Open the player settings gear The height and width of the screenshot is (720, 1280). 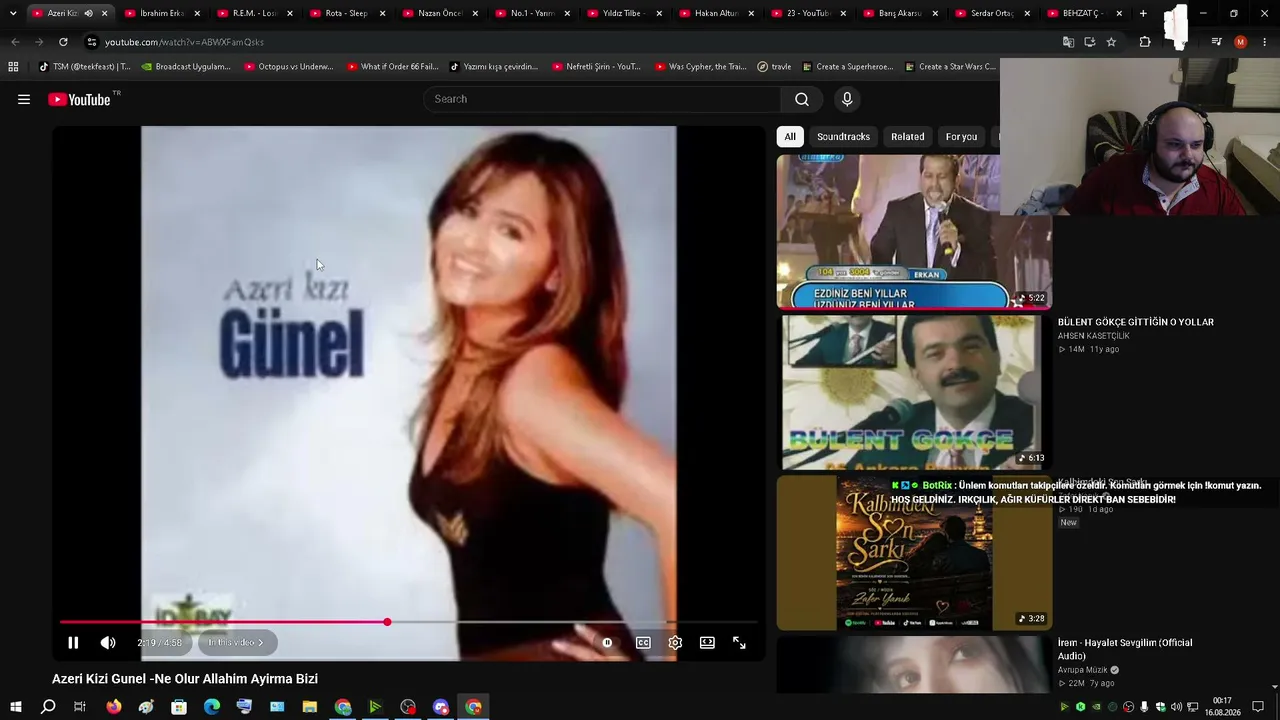click(675, 643)
